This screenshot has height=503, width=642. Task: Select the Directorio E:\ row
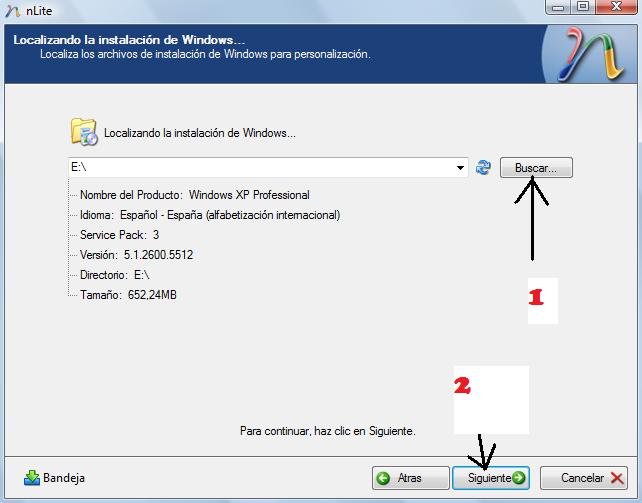pyautogui.click(x=114, y=275)
